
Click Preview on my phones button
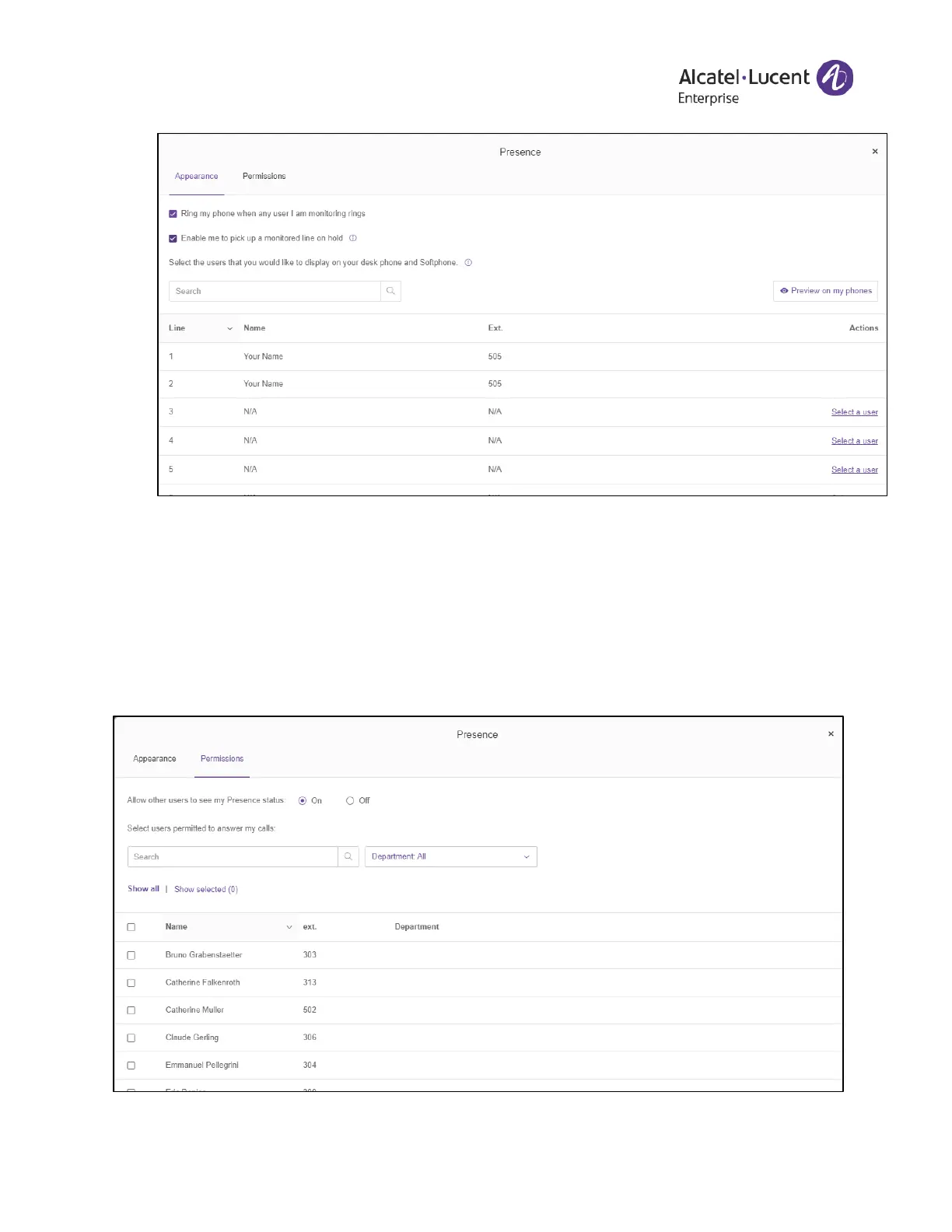825,291
